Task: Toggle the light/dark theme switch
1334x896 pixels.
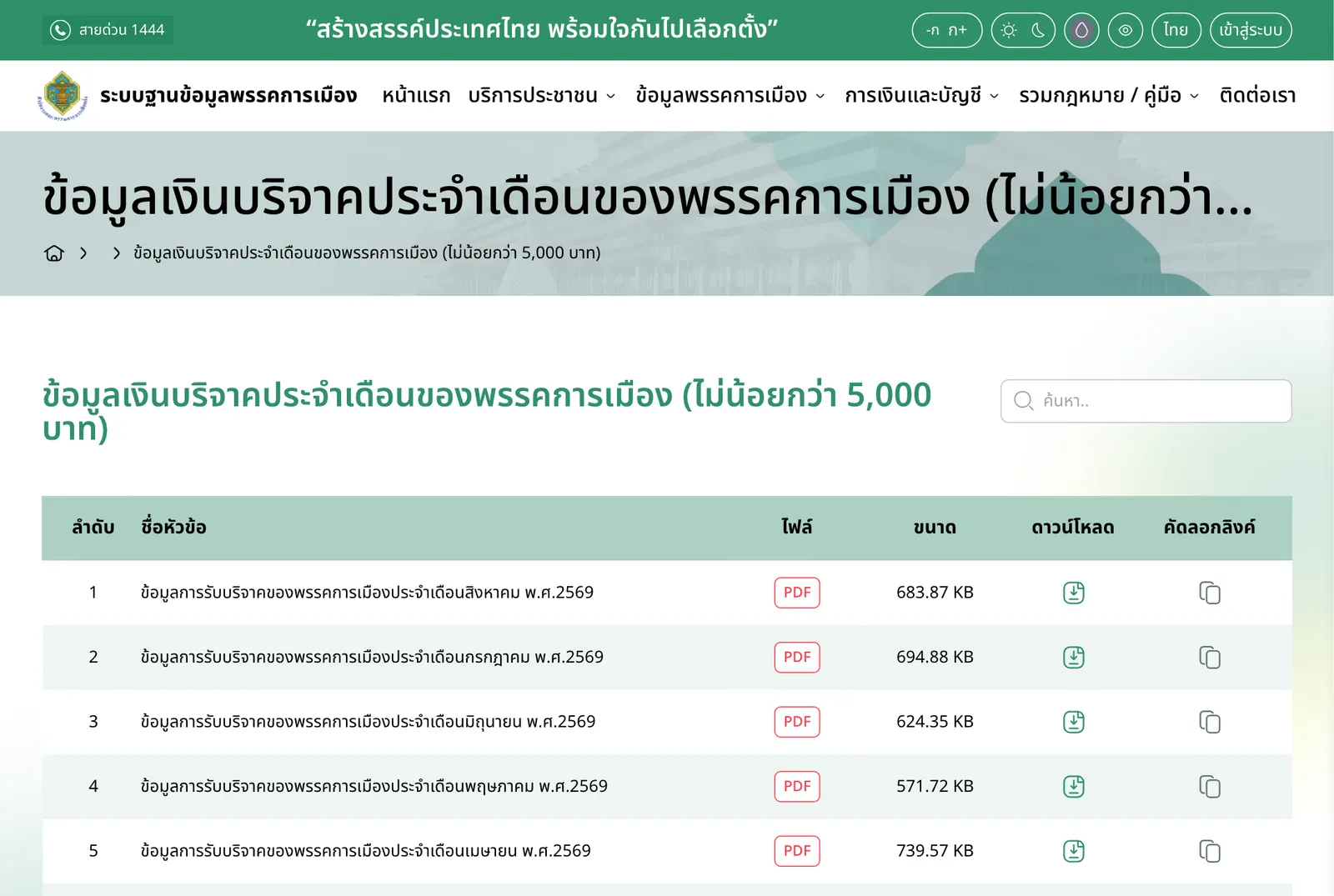Action: (x=1023, y=30)
